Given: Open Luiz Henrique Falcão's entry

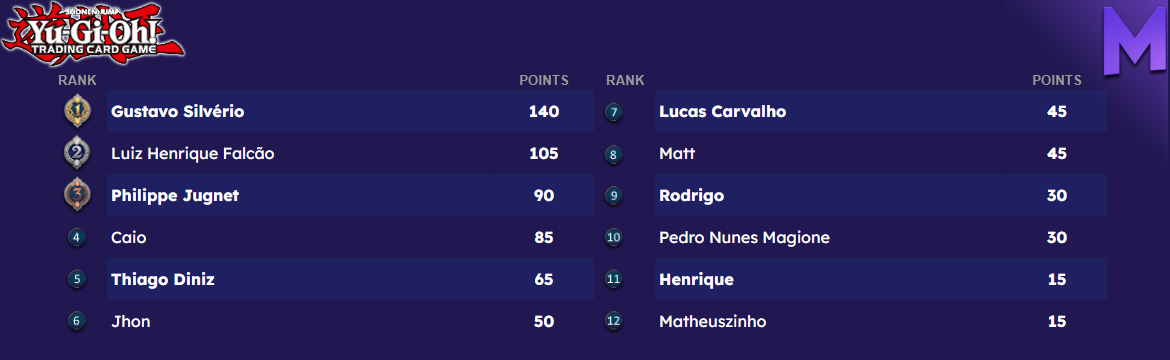Looking at the screenshot, I should pyautogui.click(x=350, y=154).
